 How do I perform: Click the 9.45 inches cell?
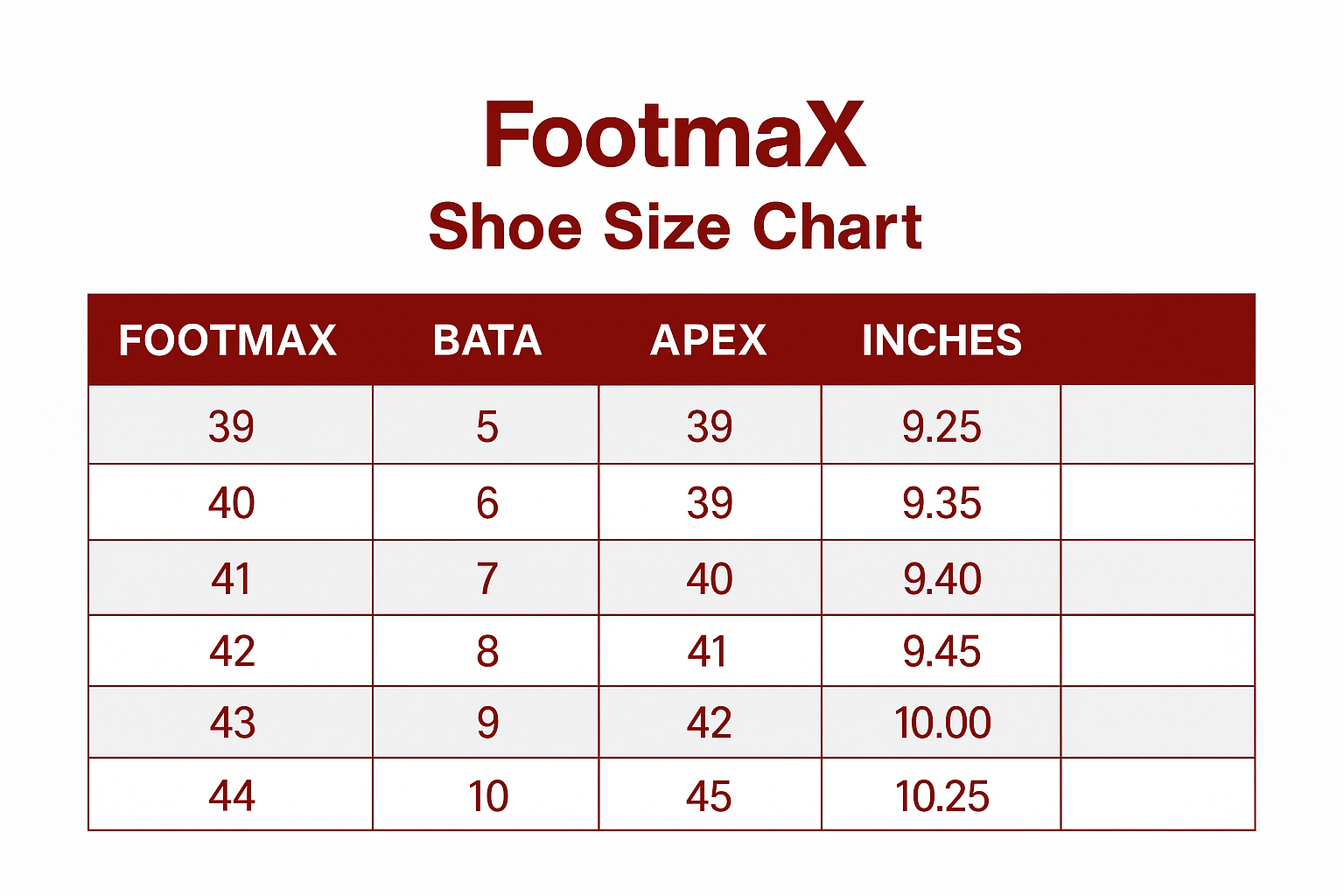[x=941, y=652]
